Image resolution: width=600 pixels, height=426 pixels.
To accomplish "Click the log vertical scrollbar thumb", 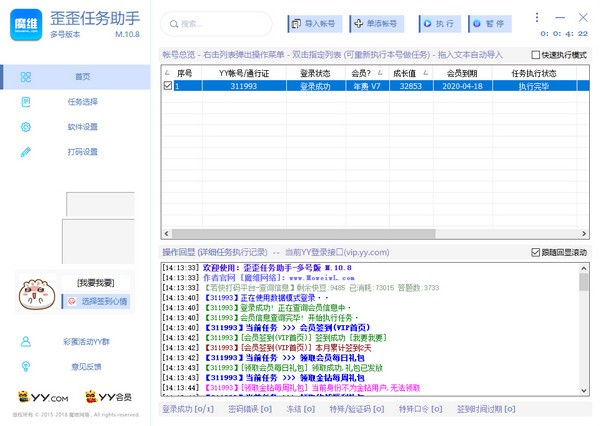I will pyautogui.click(x=584, y=282).
